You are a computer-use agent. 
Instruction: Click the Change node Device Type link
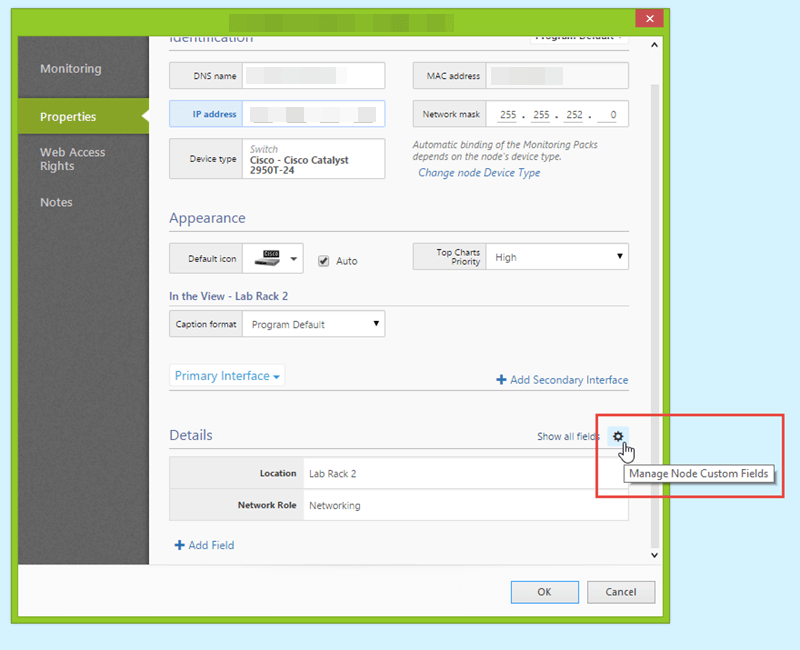pyautogui.click(x=479, y=173)
